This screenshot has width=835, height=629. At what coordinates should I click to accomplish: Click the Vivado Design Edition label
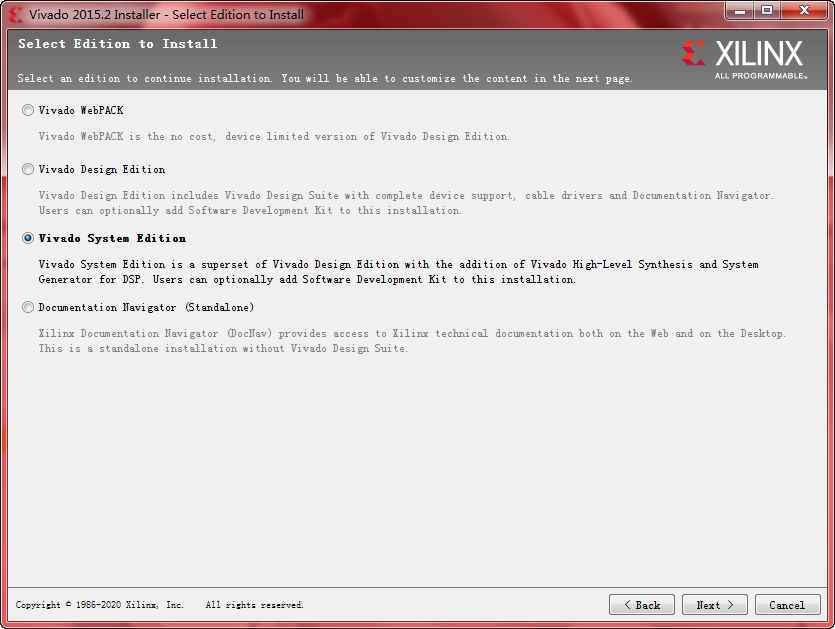[102, 169]
